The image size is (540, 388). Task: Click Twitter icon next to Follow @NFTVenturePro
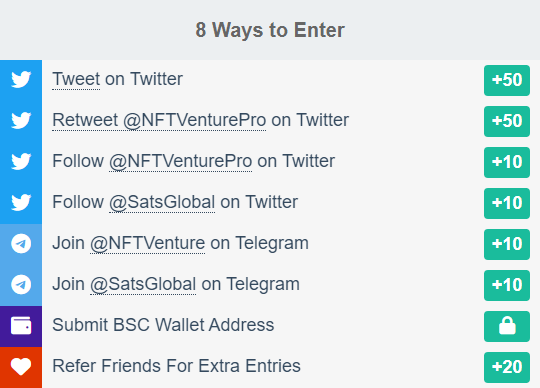point(21,161)
